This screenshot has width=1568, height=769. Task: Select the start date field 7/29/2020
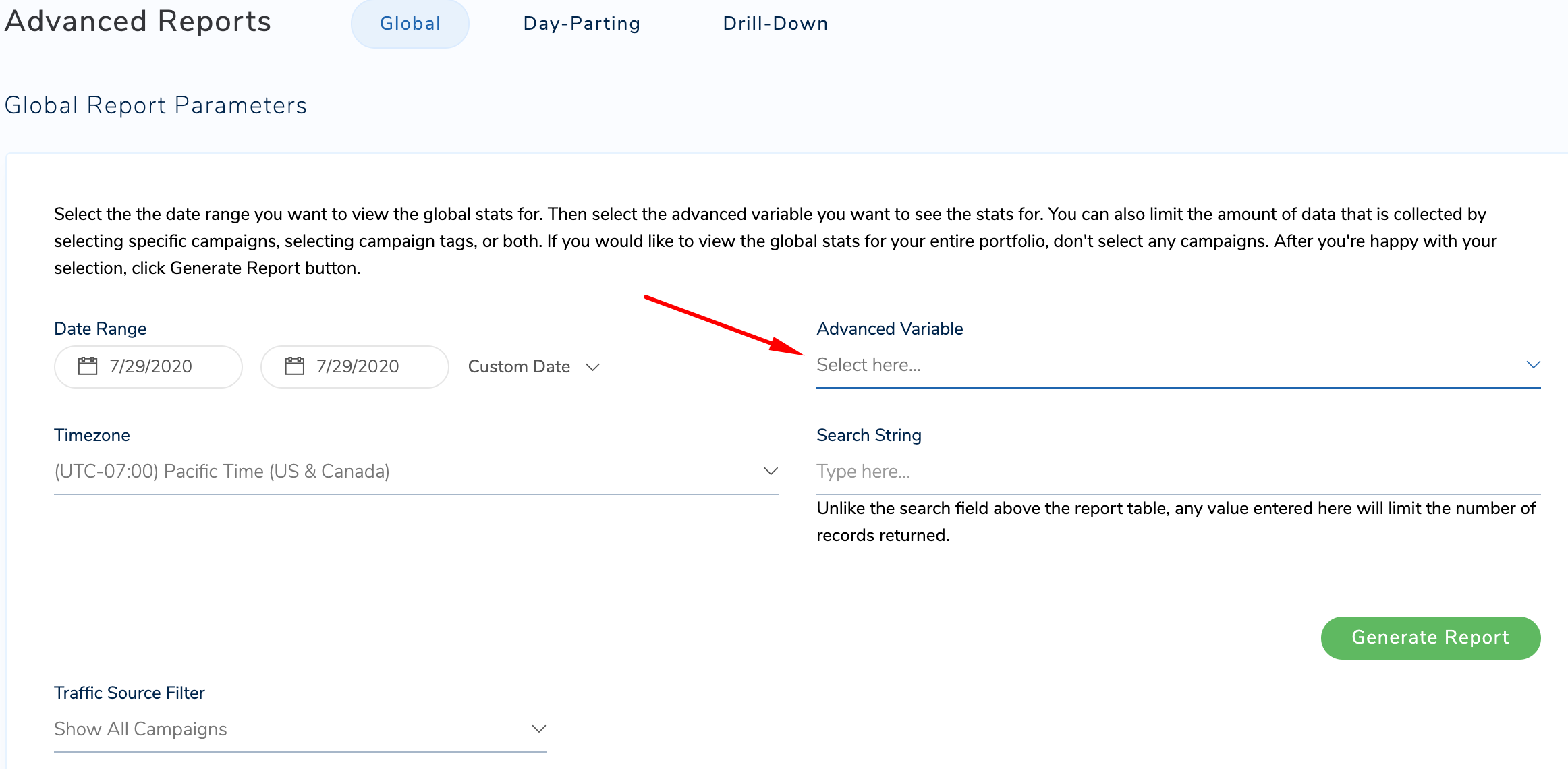click(x=148, y=367)
